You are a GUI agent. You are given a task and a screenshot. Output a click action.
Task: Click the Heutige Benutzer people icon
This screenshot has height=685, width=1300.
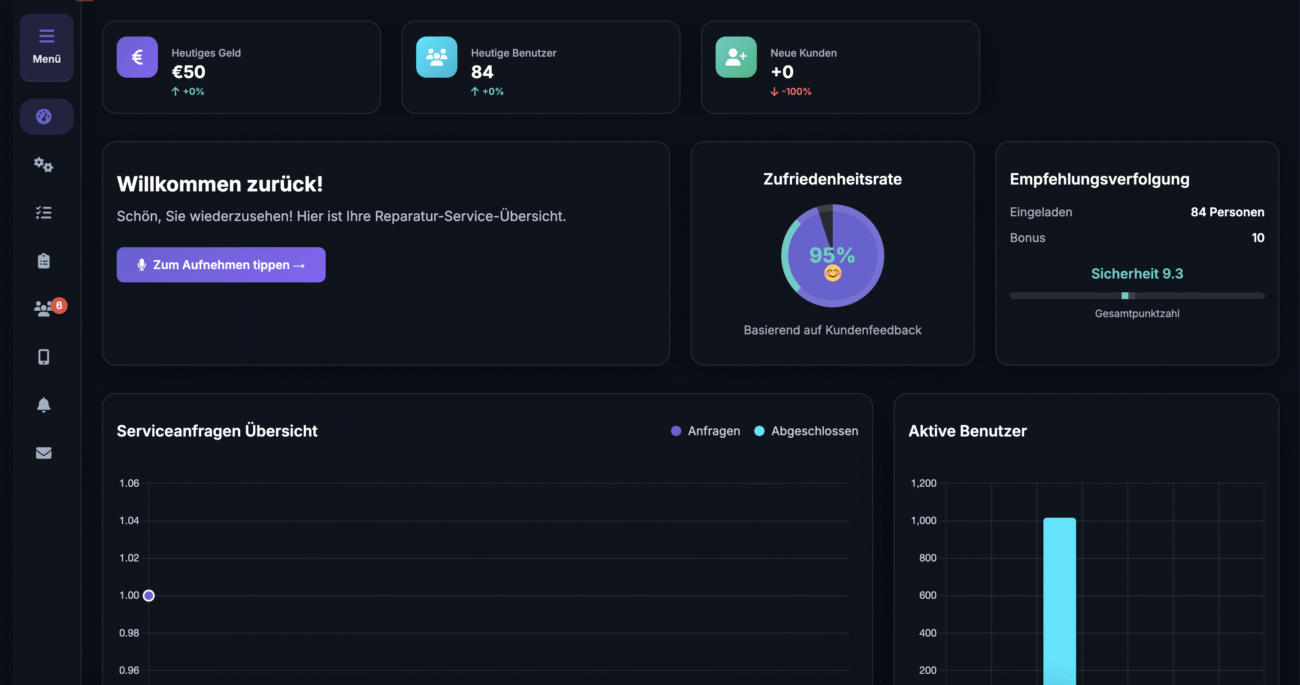[x=436, y=57]
